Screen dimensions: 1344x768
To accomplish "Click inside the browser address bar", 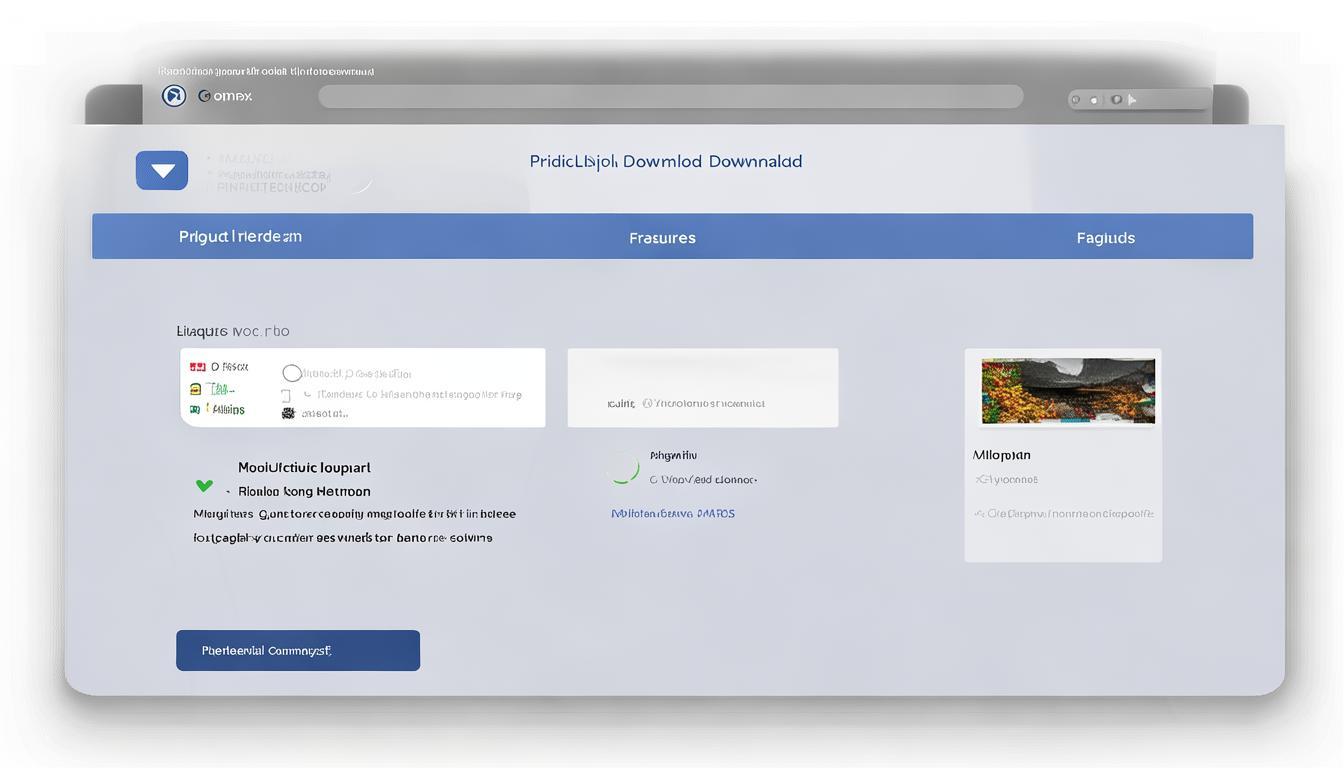I will tap(670, 96).
